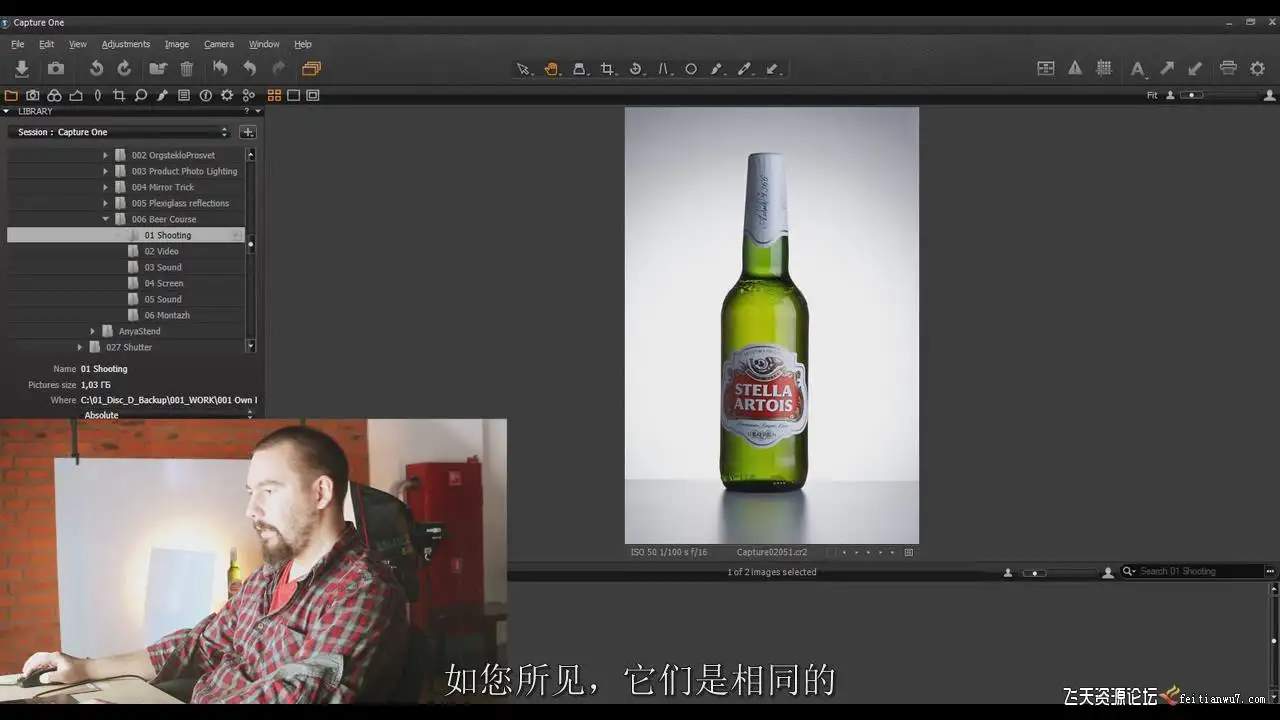The height and width of the screenshot is (720, 1280).
Task: Open the Color tool tab
Action: 55,95
